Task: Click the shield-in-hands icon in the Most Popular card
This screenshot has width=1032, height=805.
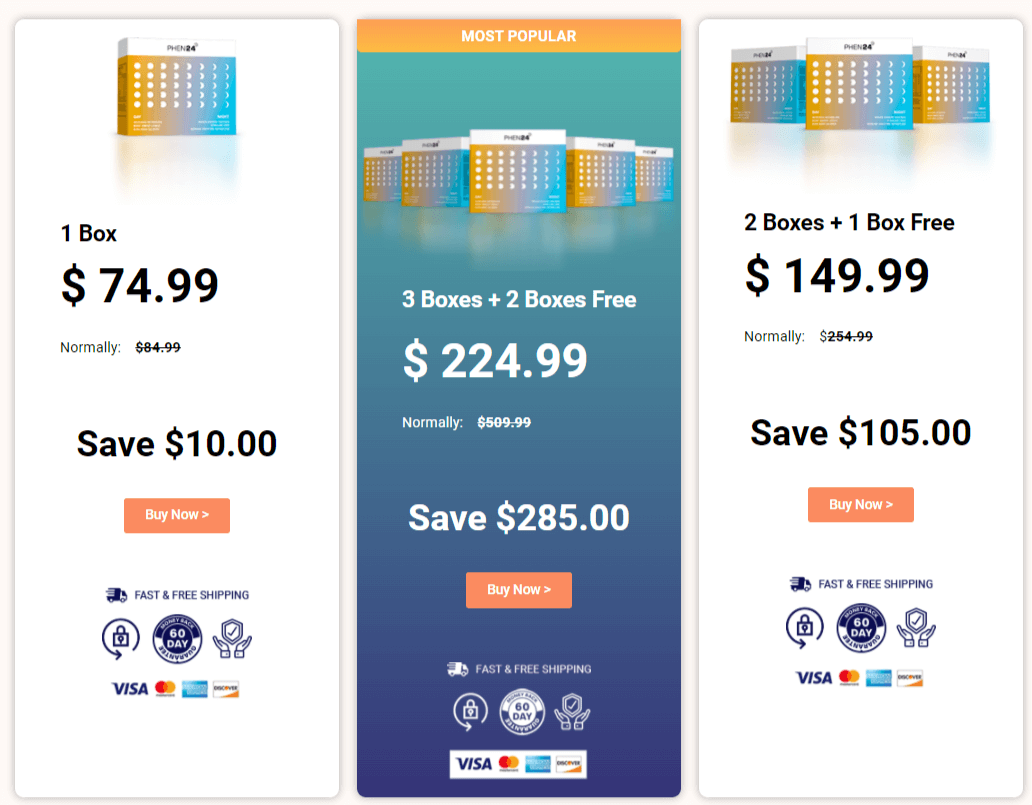Action: point(572,712)
